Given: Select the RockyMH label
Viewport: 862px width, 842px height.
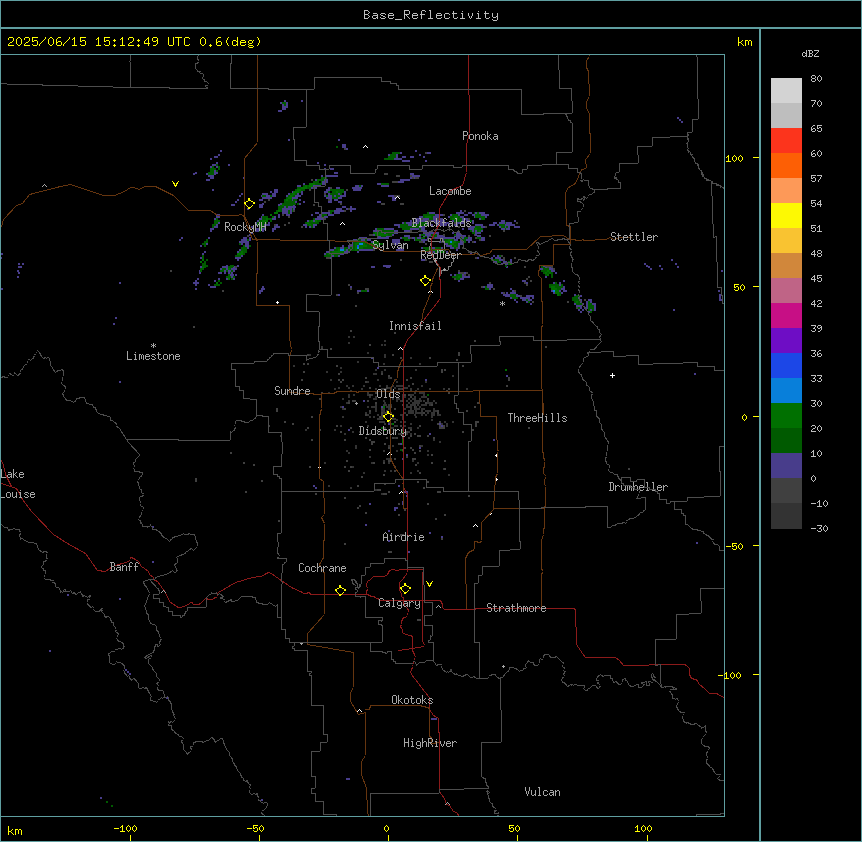Looking at the screenshot, I should pos(245,227).
